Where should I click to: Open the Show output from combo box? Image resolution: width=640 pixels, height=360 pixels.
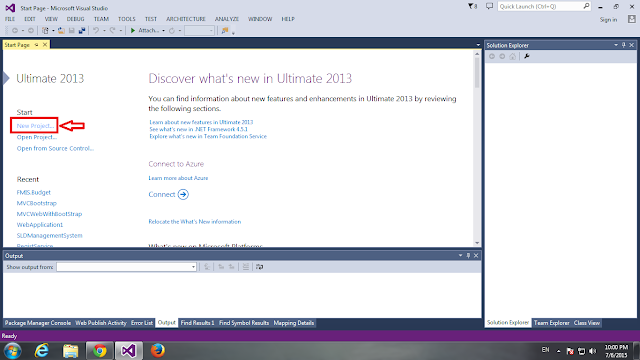127,267
